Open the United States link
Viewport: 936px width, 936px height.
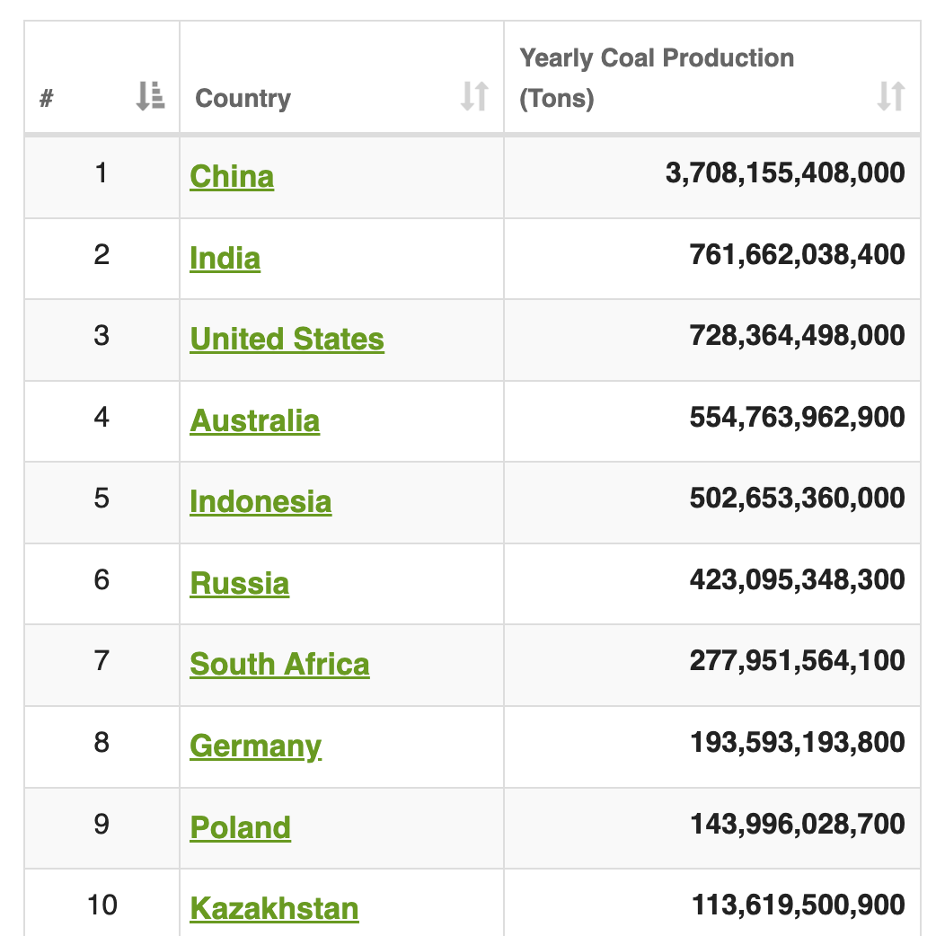(x=287, y=339)
